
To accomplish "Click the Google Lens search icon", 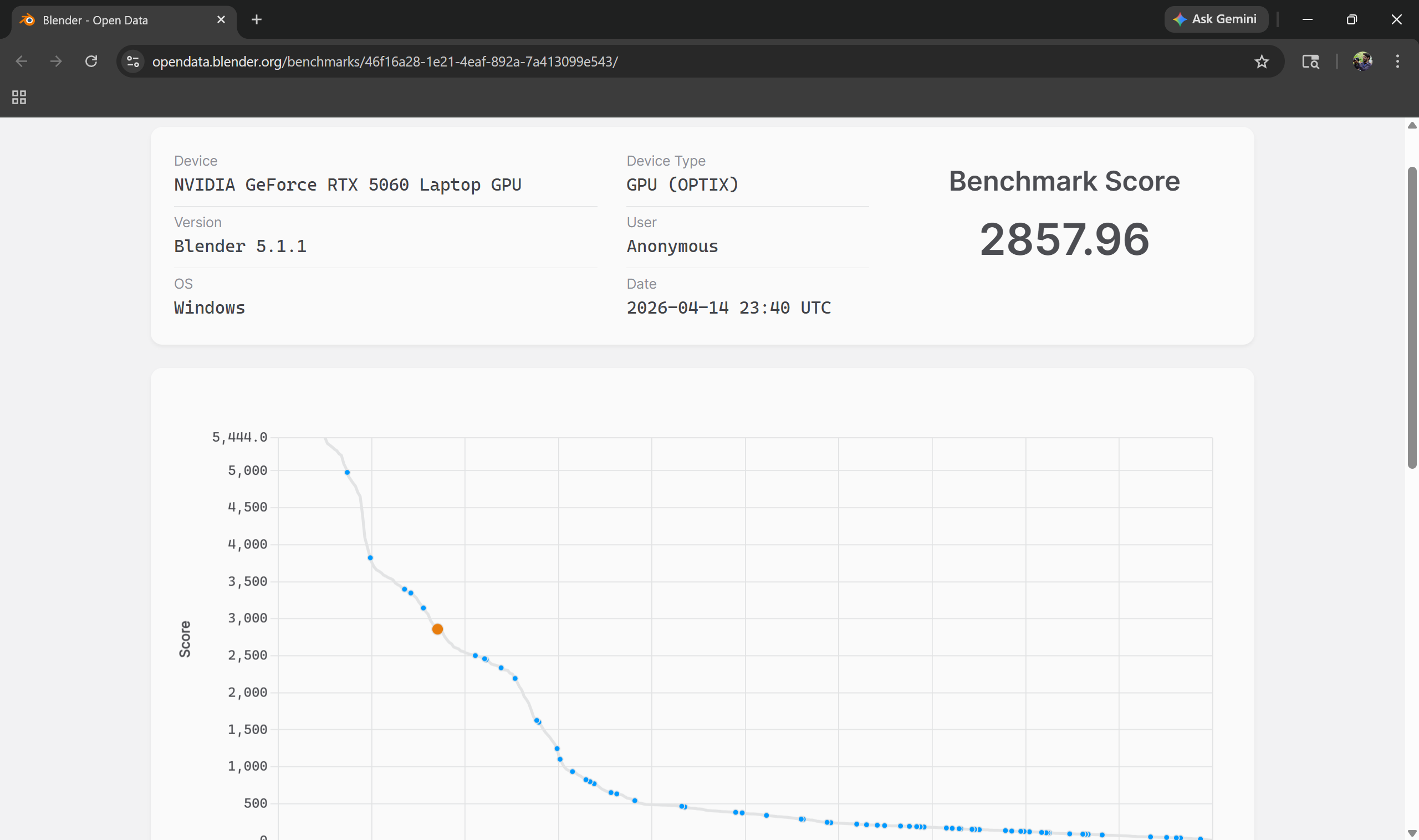I will (1310, 61).
